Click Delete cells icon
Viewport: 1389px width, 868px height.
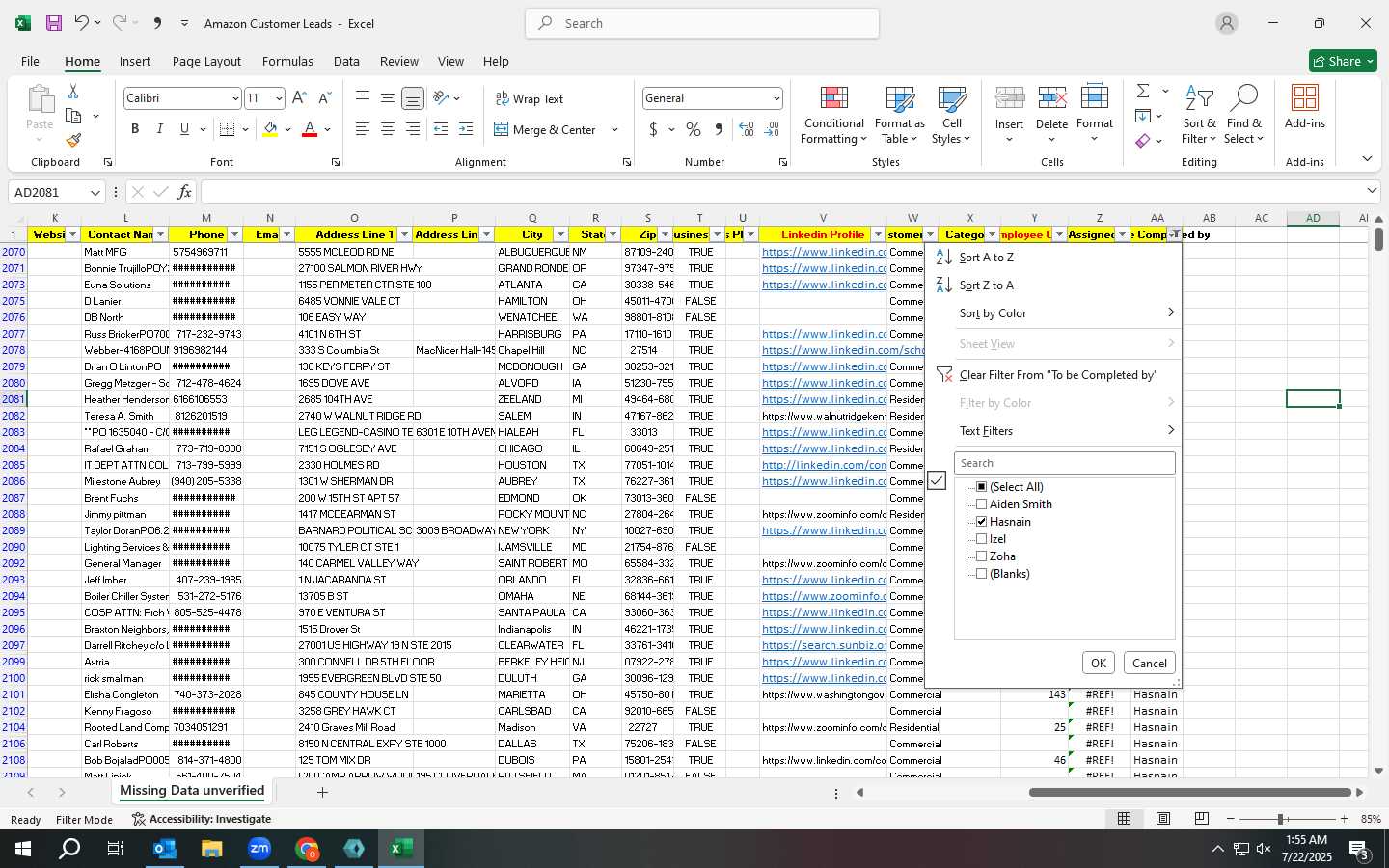point(1051,99)
